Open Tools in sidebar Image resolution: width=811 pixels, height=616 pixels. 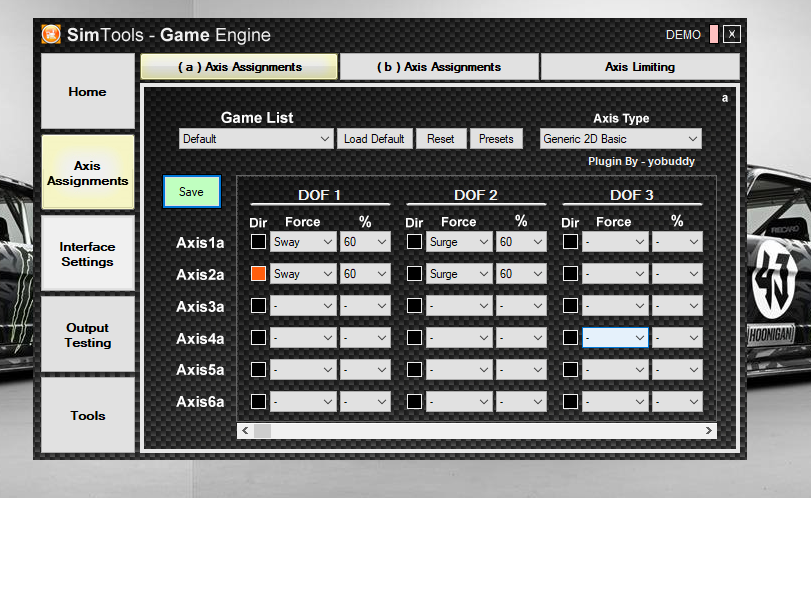point(87,415)
